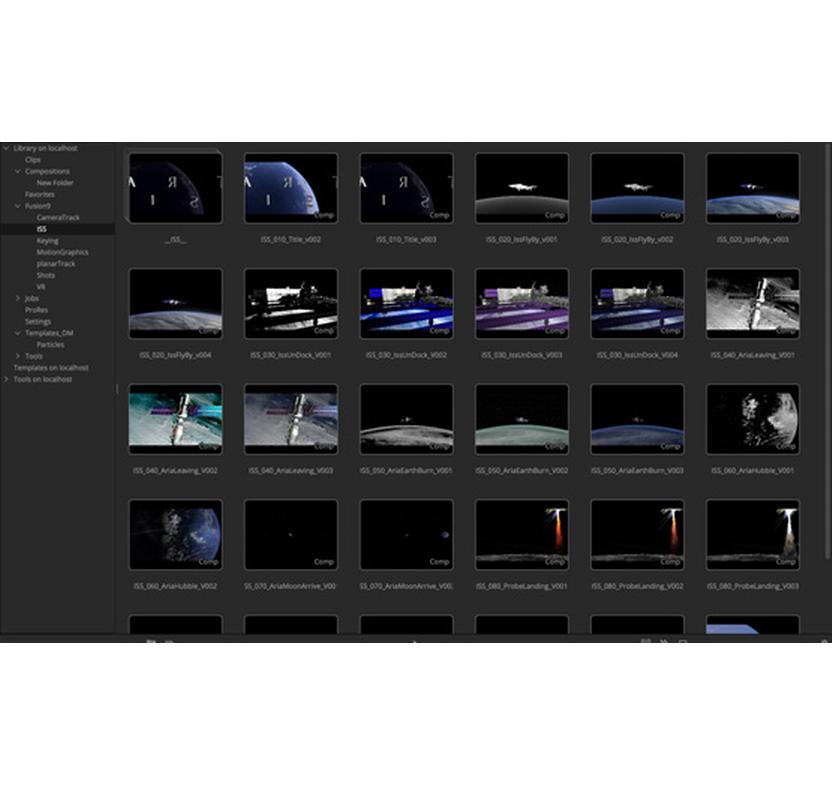This screenshot has height=785, width=832.
Task: Choose the ISS_050_AriaEarthBurn_V003 thumbnail
Action: (x=637, y=419)
